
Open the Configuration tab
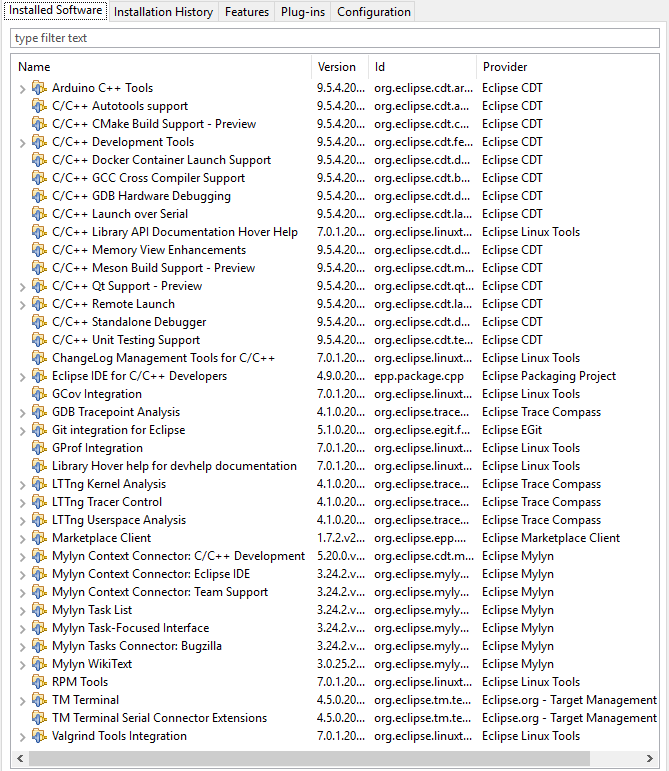pos(373,12)
